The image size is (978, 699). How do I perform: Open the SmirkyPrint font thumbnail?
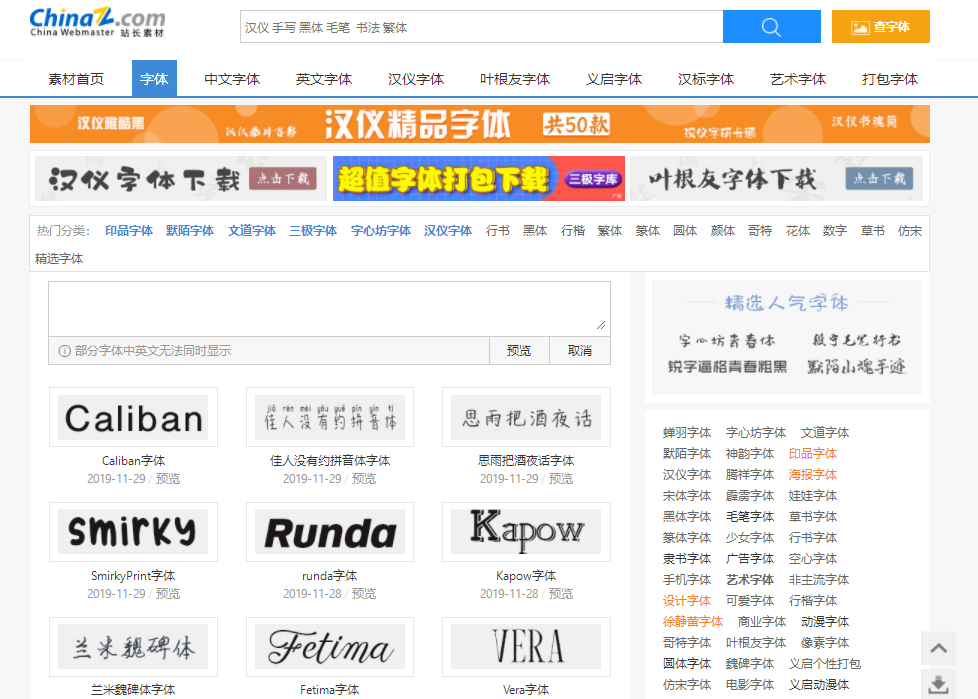(x=133, y=532)
